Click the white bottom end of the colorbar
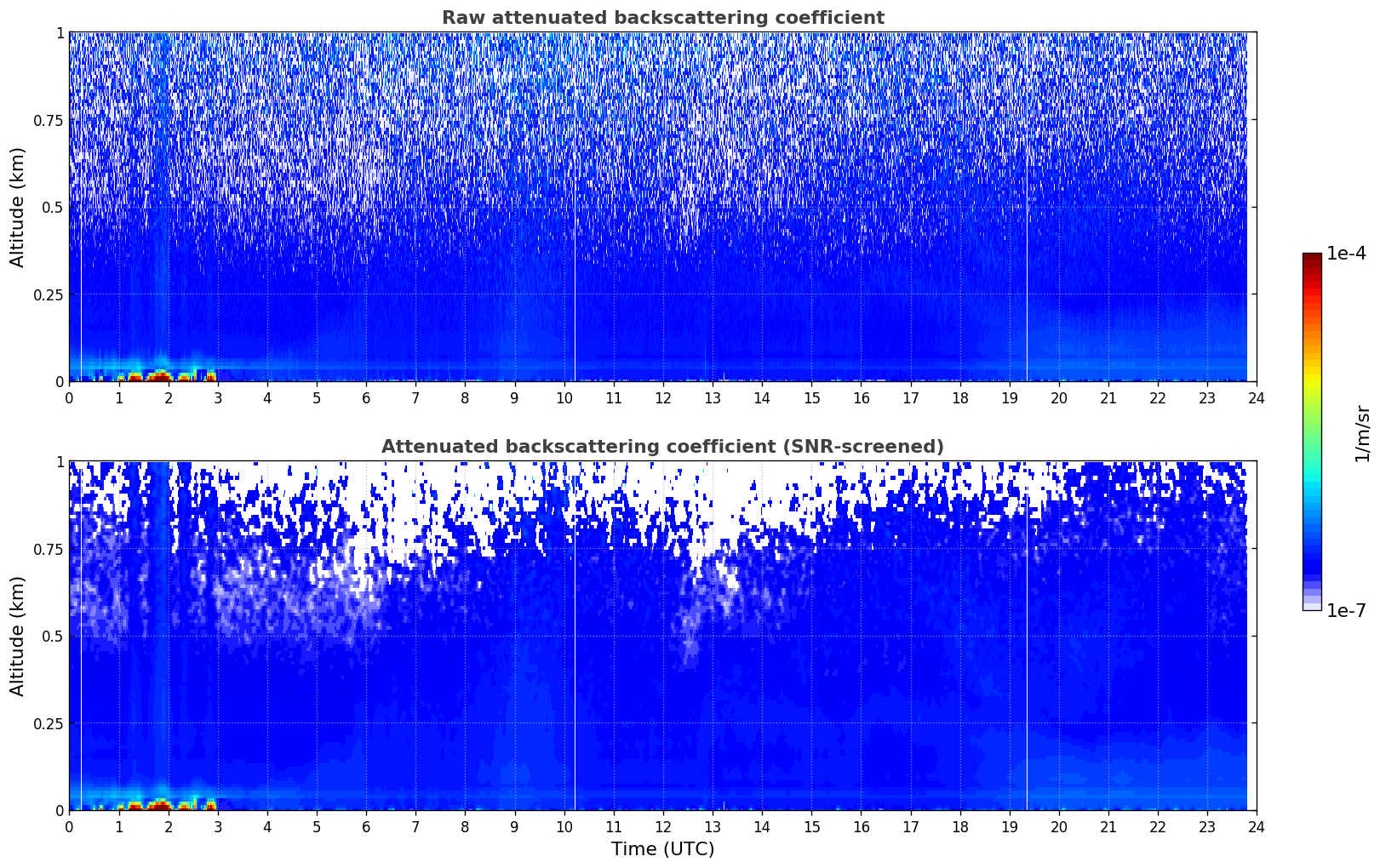The width and height of the screenshot is (1380, 868). coord(1312,606)
